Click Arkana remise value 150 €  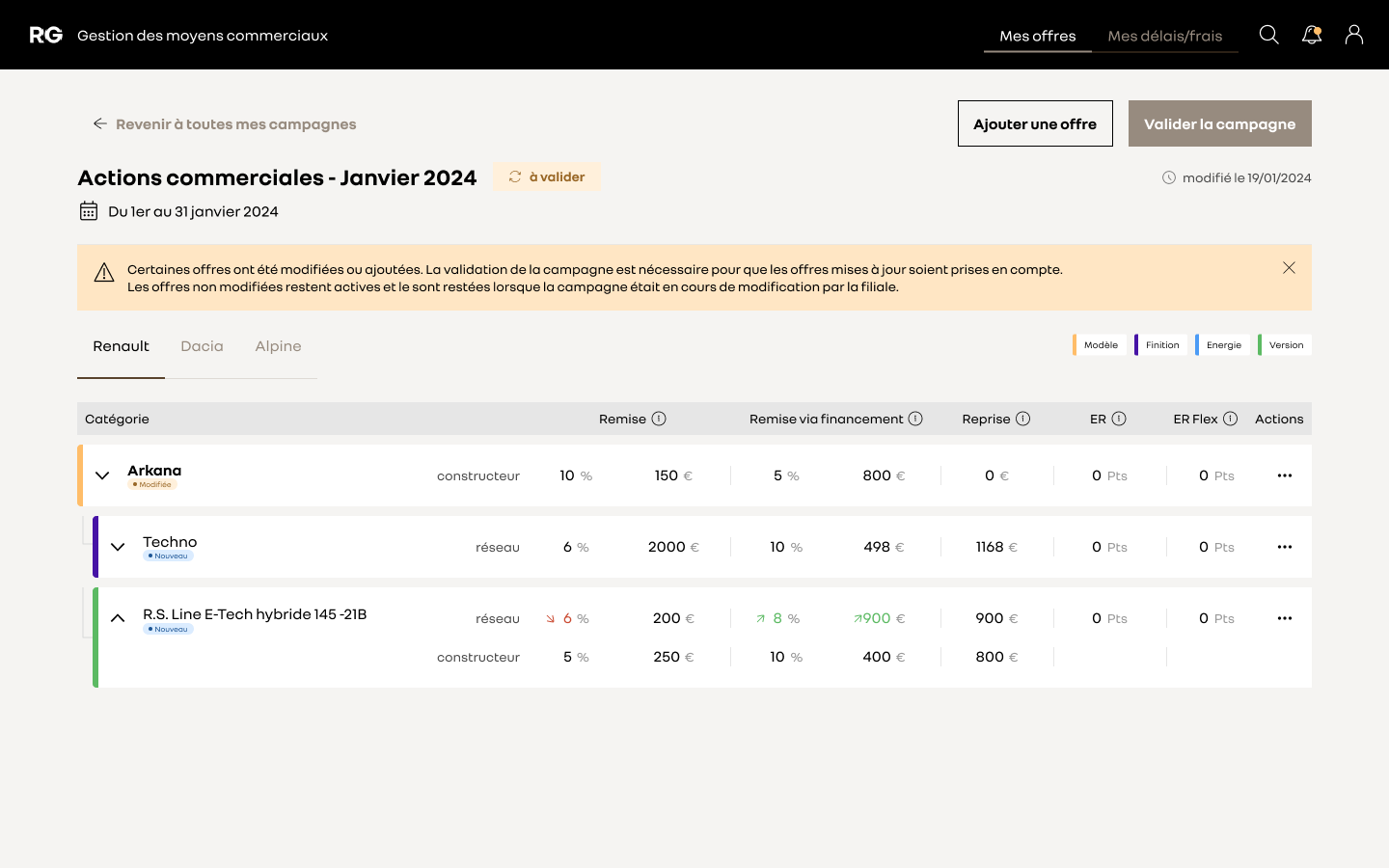coord(673,475)
